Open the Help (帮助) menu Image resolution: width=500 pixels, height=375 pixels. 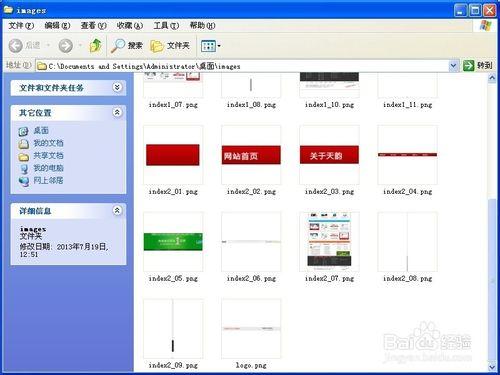(x=202, y=25)
